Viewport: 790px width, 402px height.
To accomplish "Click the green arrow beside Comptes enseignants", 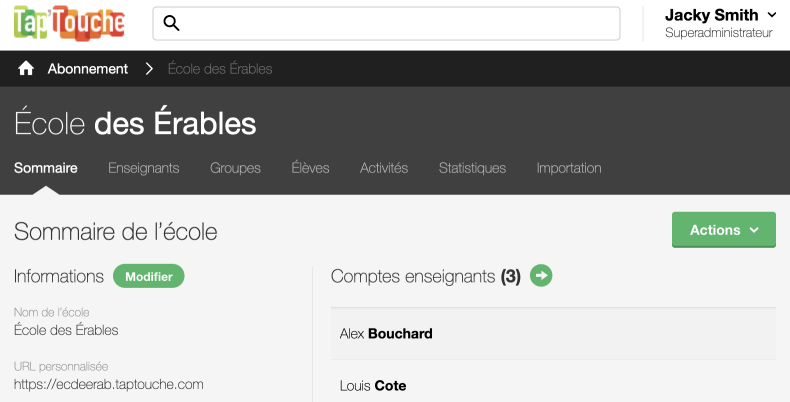I will (541, 275).
